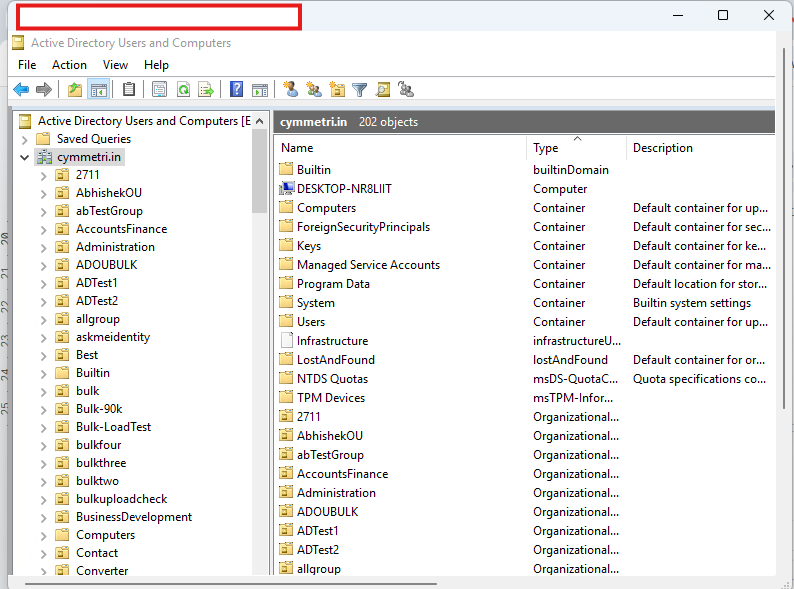Go up one level with folder-arrow icon
The image size is (794, 589).
click(74, 90)
